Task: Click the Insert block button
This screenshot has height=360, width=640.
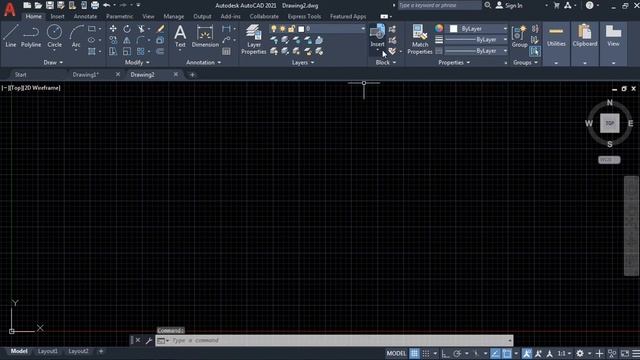Action: 377,35
